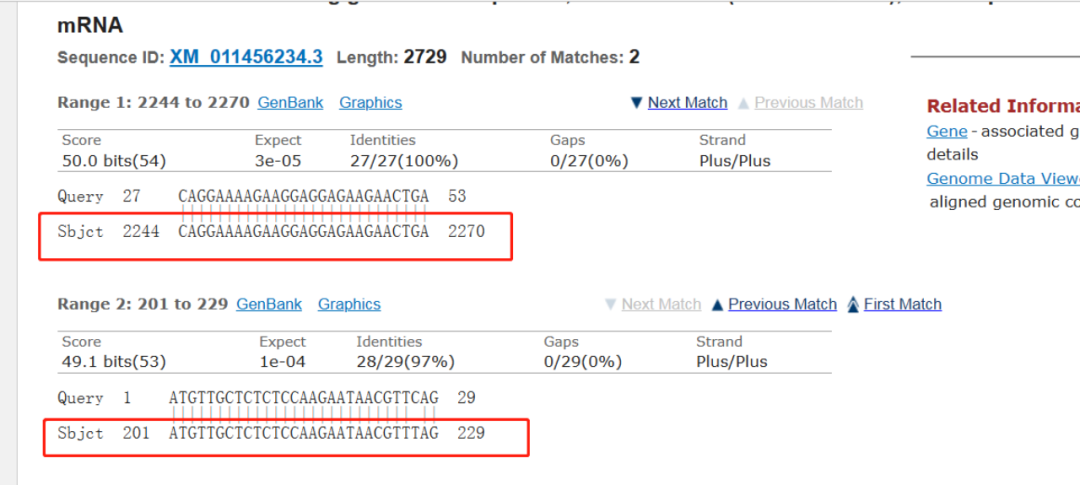Click the Sbjct sequence starting at 201
Image resolution: width=1080 pixels, height=485 pixels.
click(304, 433)
